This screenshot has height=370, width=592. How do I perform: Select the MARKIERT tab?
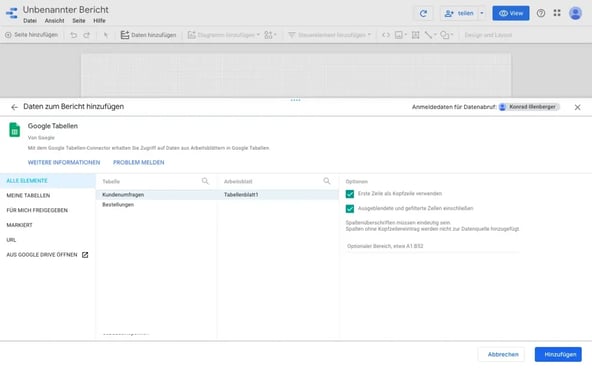[48, 225]
